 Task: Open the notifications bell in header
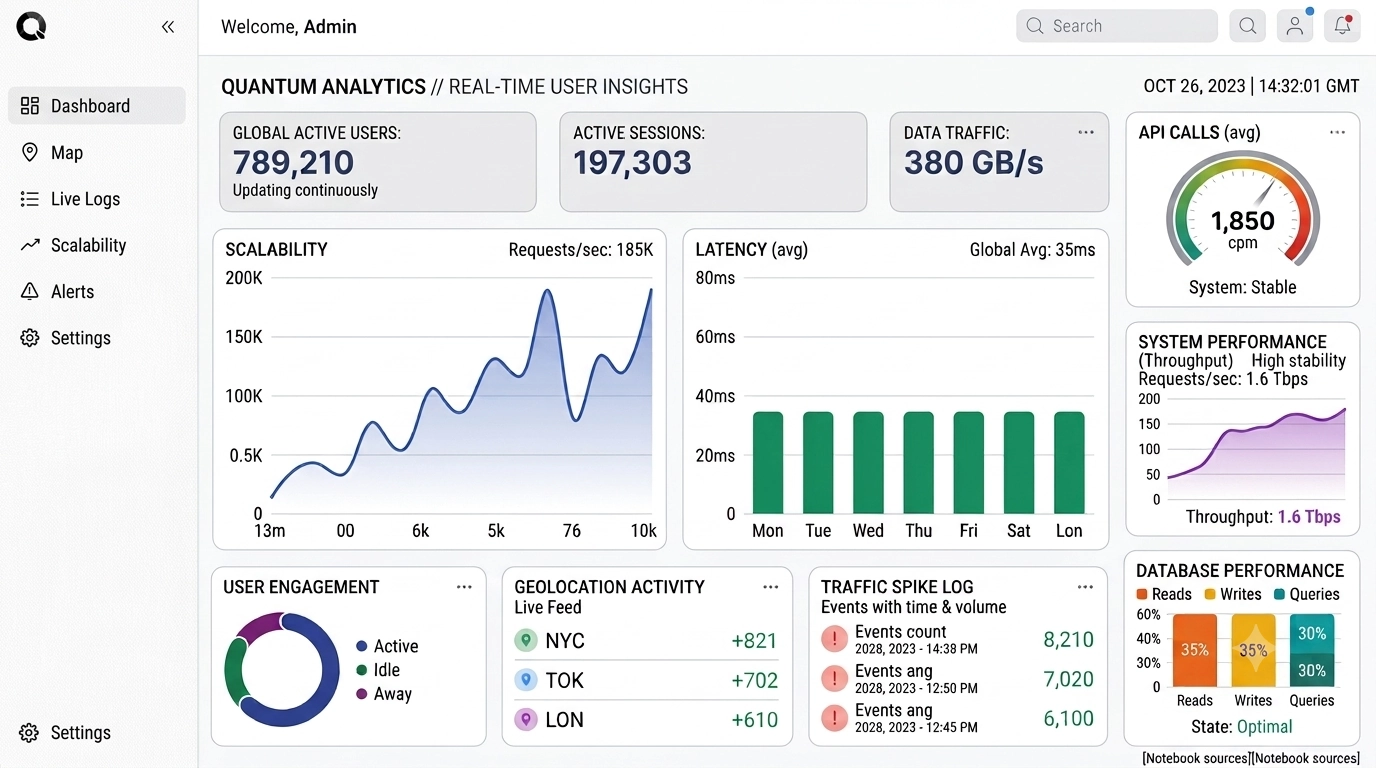pos(1342,26)
